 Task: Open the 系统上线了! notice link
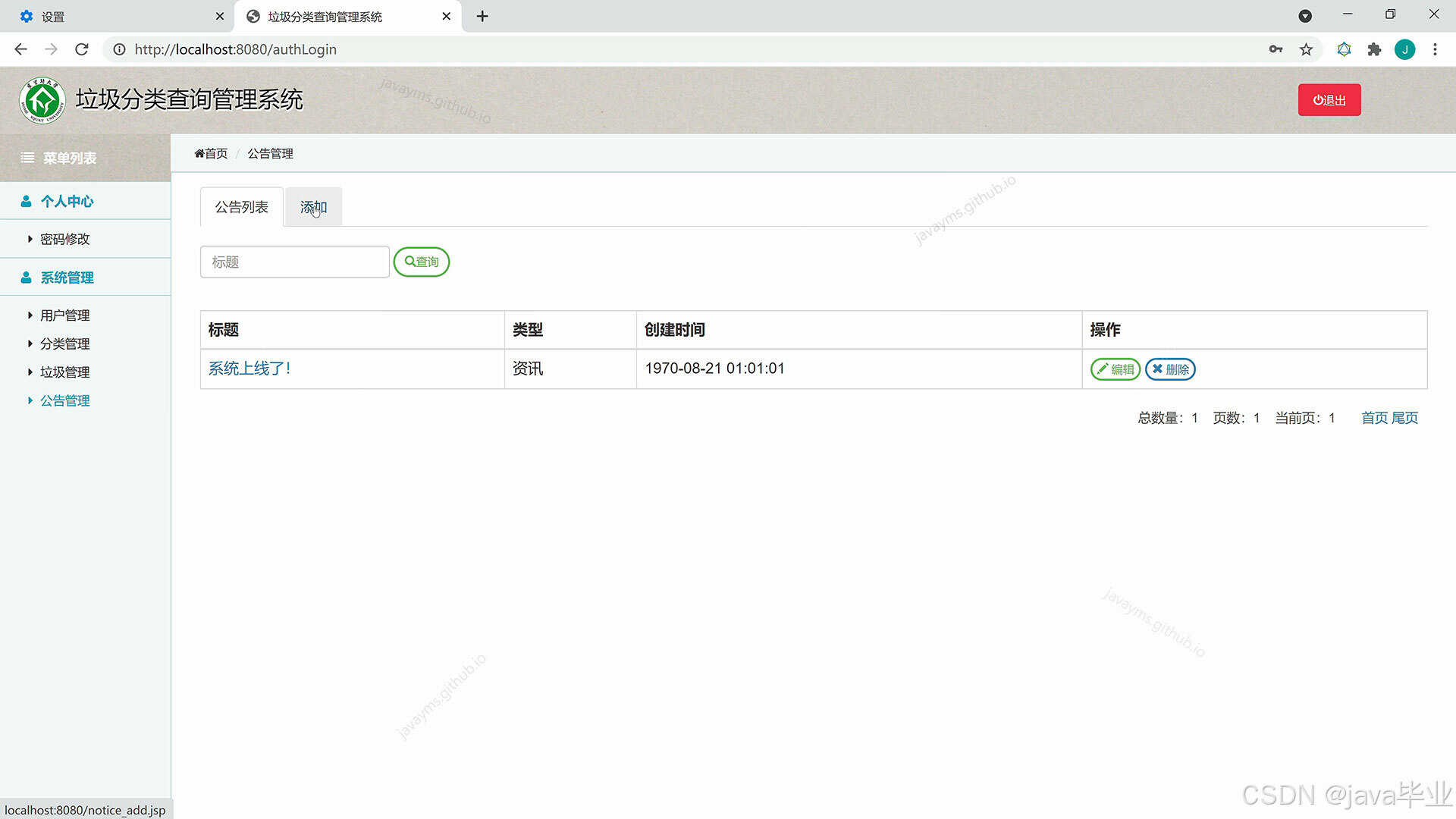click(x=249, y=369)
